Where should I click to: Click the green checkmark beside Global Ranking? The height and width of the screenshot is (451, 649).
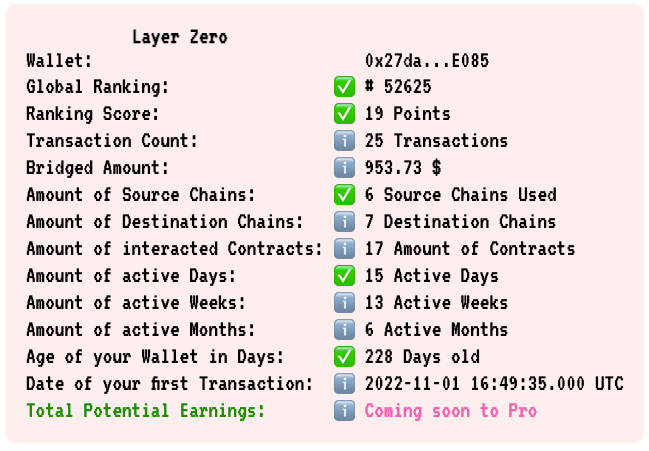pyautogui.click(x=344, y=86)
